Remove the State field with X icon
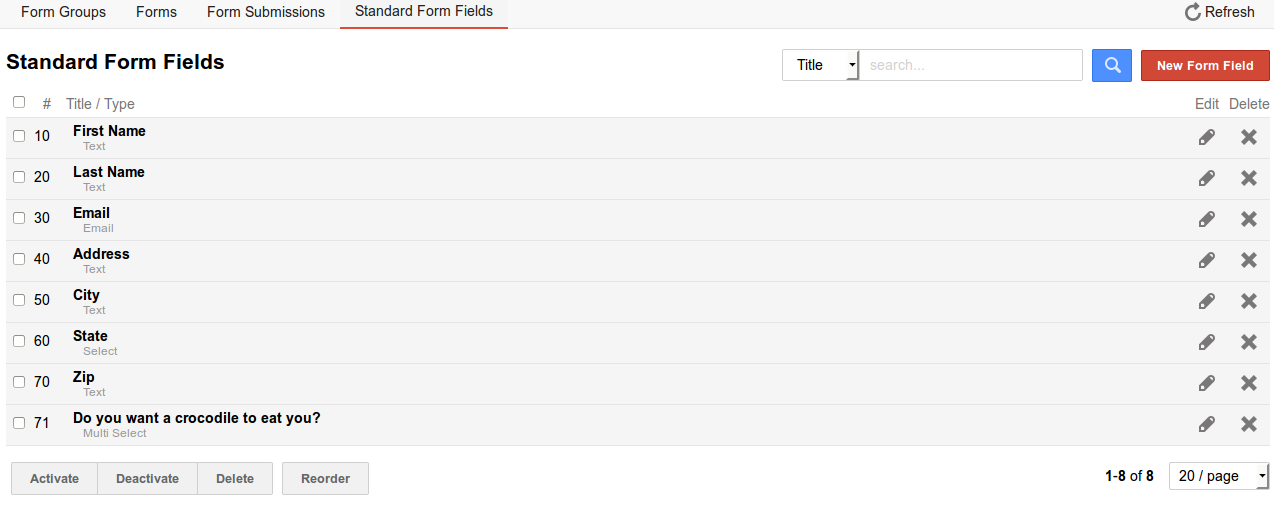The width and height of the screenshot is (1274, 517). click(1249, 342)
